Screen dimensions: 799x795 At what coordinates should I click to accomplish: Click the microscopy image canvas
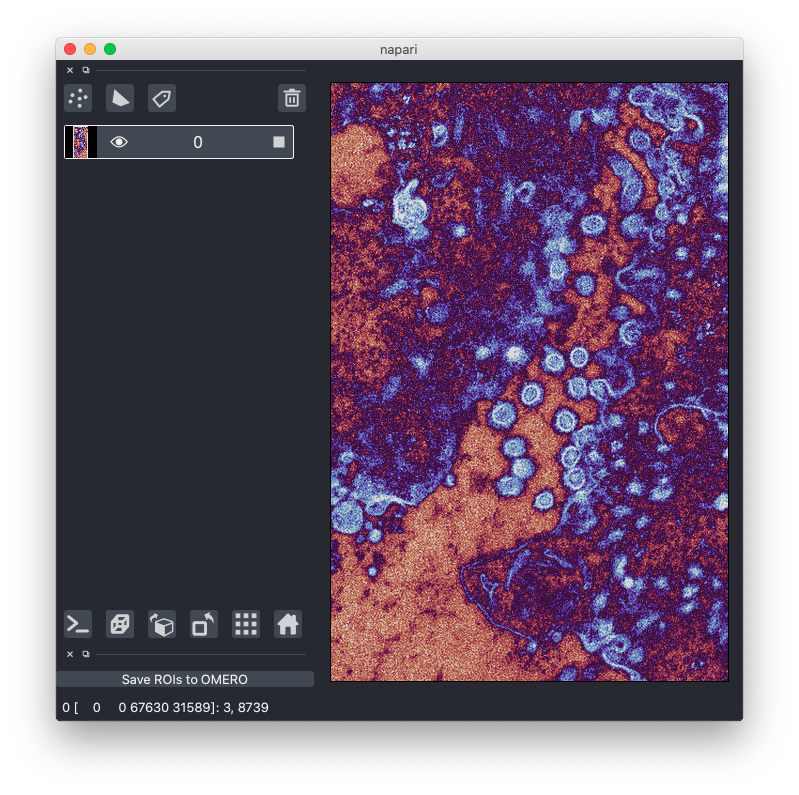[x=529, y=382]
